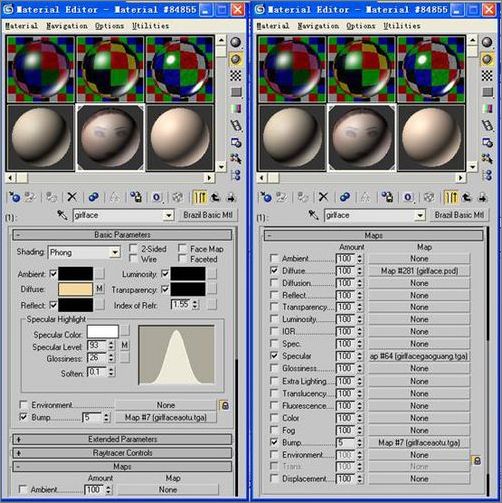Click the Map #281 (girlface.psd) button
Screen dimensions: 502x503
[419, 271]
